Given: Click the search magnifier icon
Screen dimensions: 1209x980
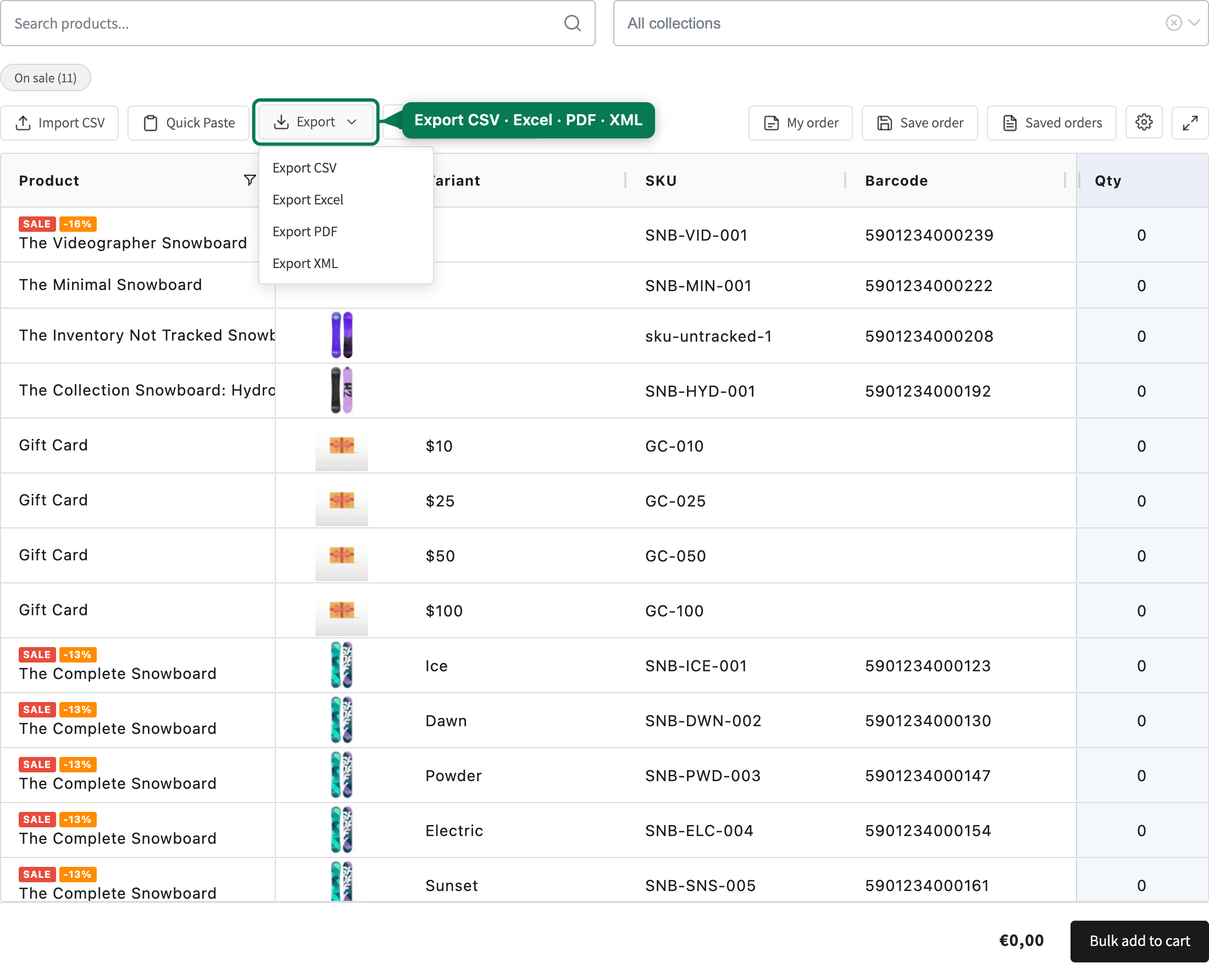Looking at the screenshot, I should pos(572,23).
